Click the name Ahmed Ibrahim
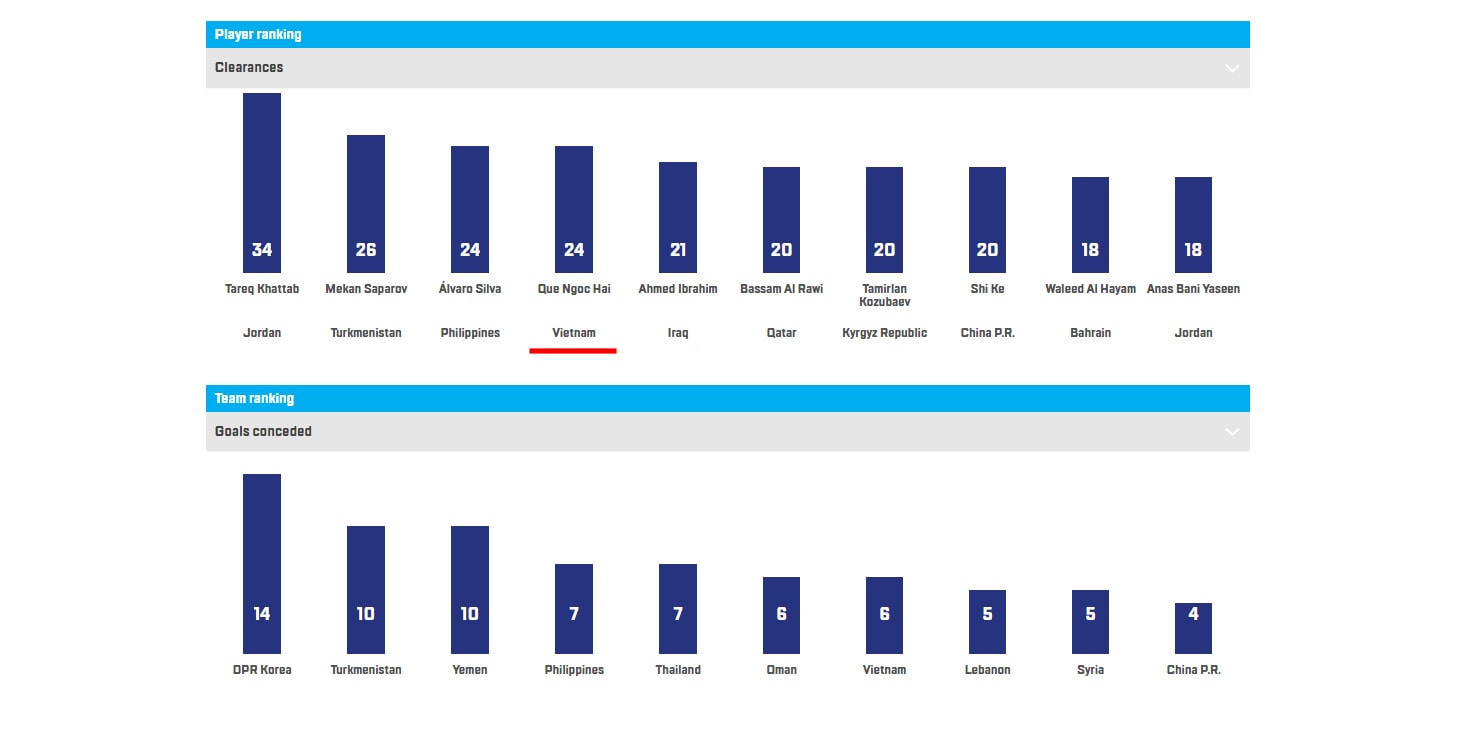 pyautogui.click(x=678, y=289)
